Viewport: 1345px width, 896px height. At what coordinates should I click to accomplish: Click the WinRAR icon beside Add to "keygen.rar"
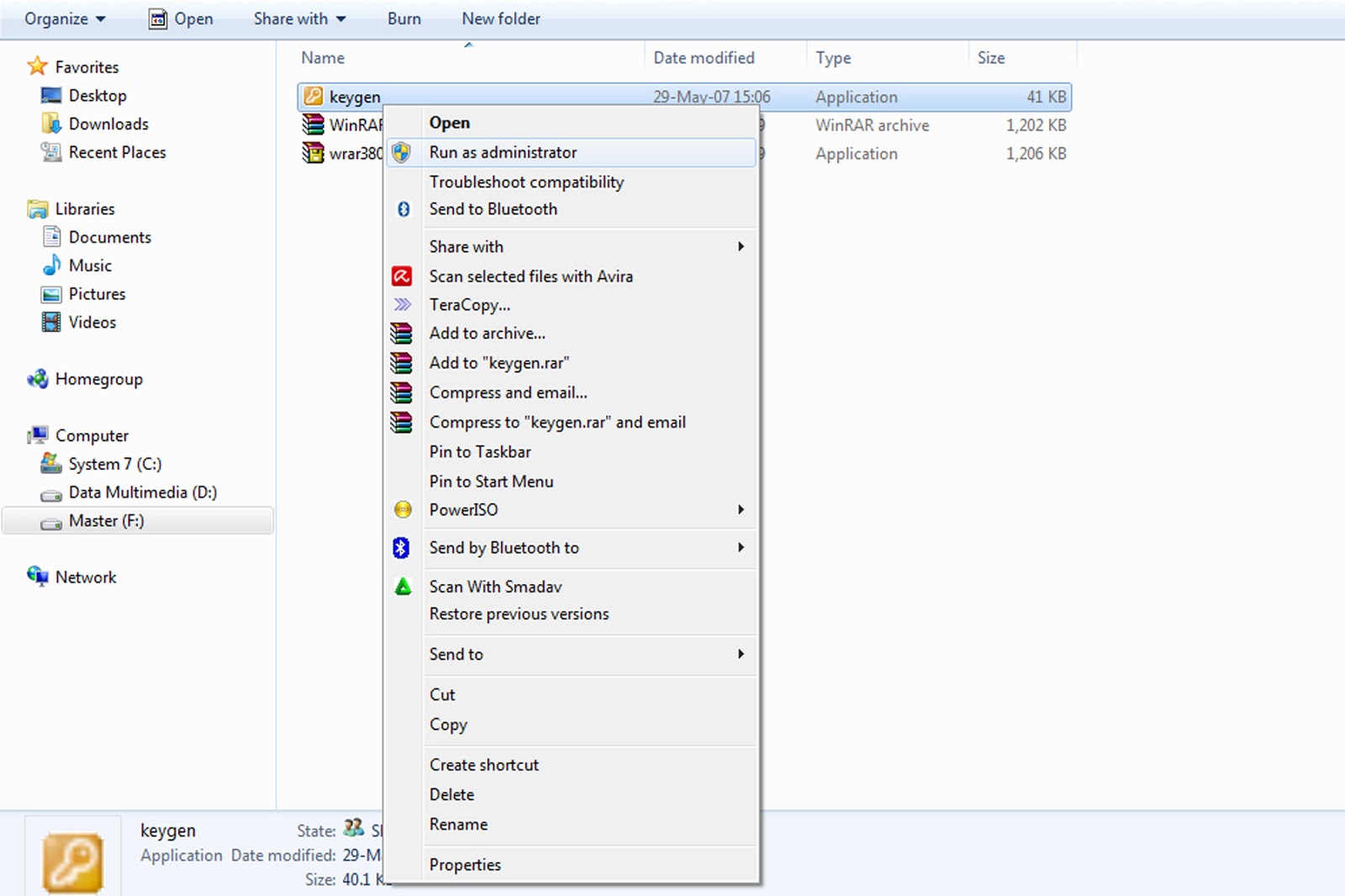tap(402, 363)
